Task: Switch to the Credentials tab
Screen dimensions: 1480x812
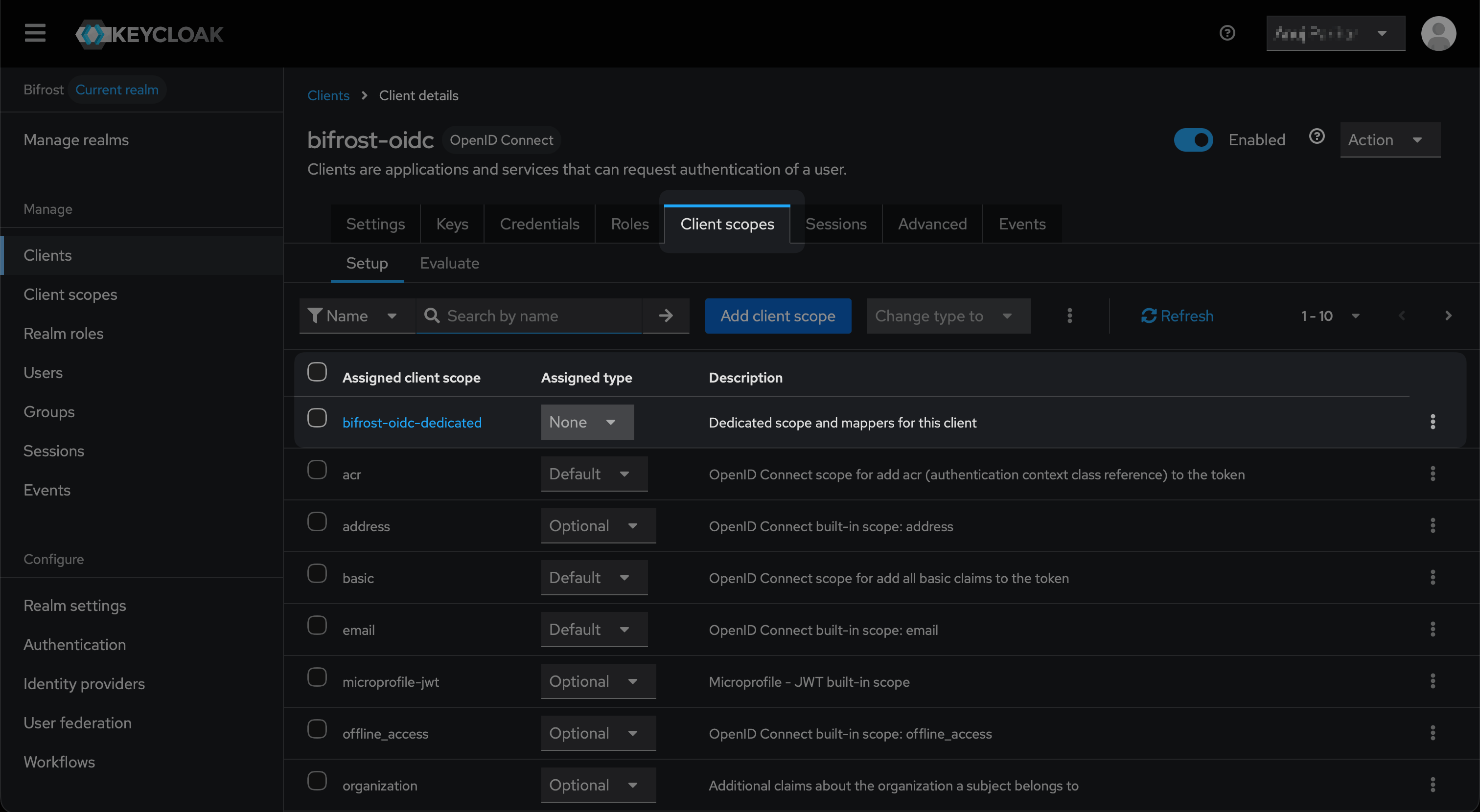Action: coord(539,224)
